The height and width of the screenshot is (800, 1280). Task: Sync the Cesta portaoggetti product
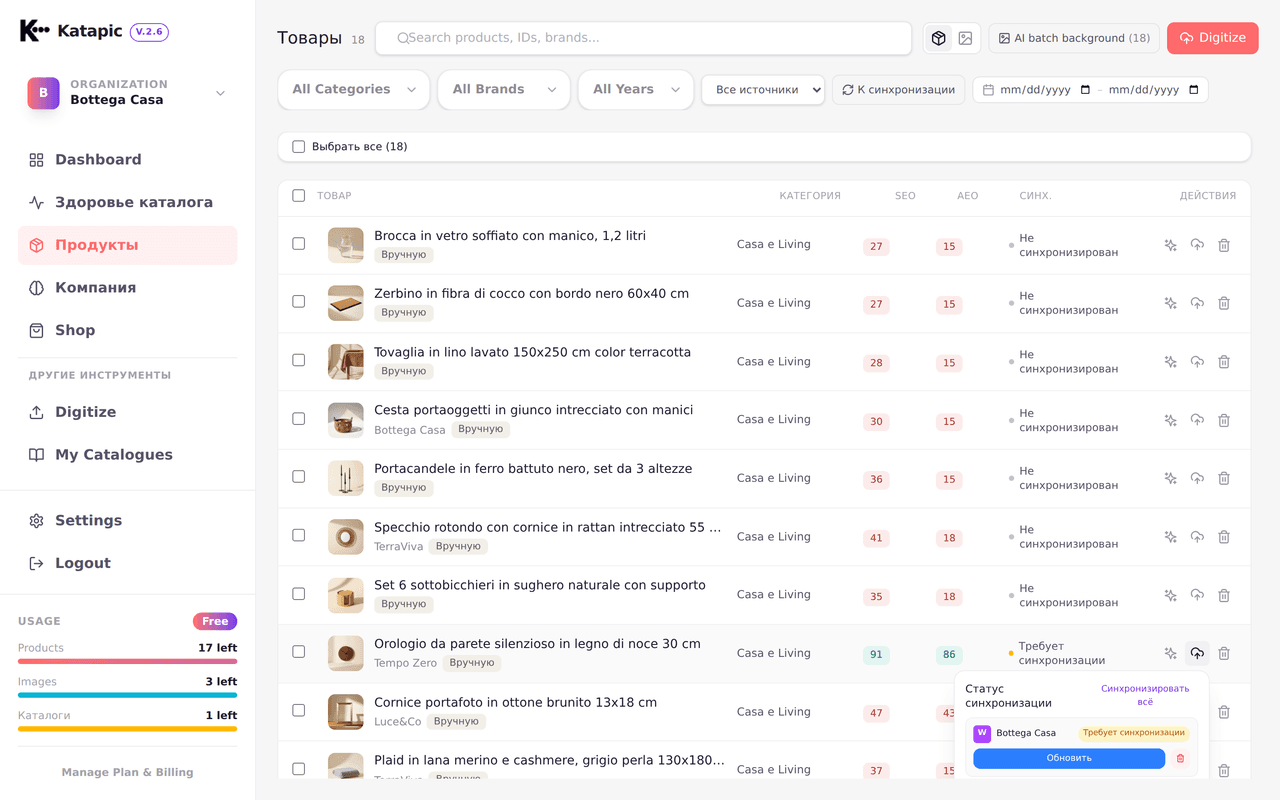pos(1197,420)
